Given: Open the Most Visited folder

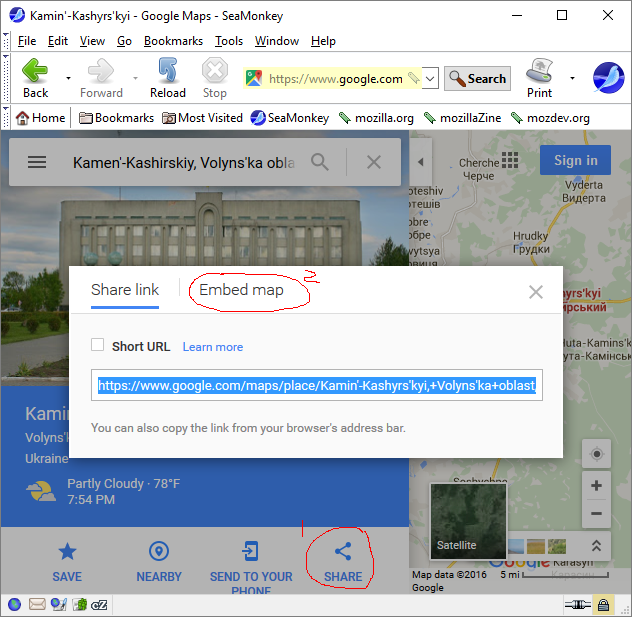Looking at the screenshot, I should pyautogui.click(x=202, y=118).
